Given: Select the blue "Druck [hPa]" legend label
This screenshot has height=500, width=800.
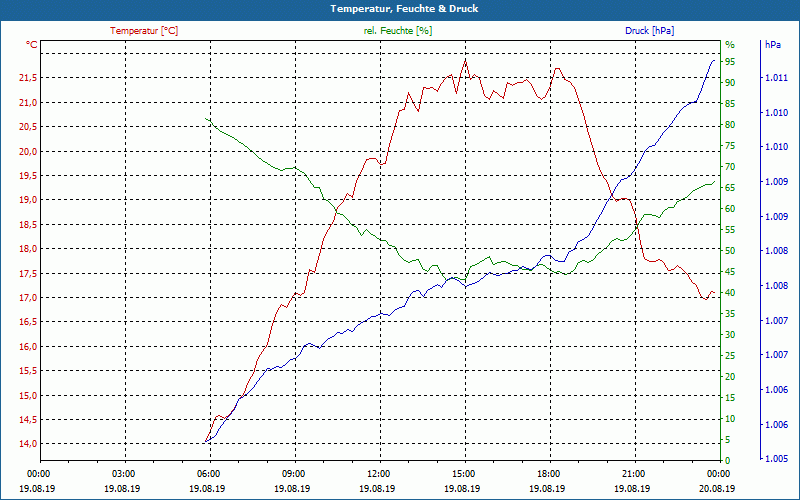Looking at the screenshot, I should 649,31.
